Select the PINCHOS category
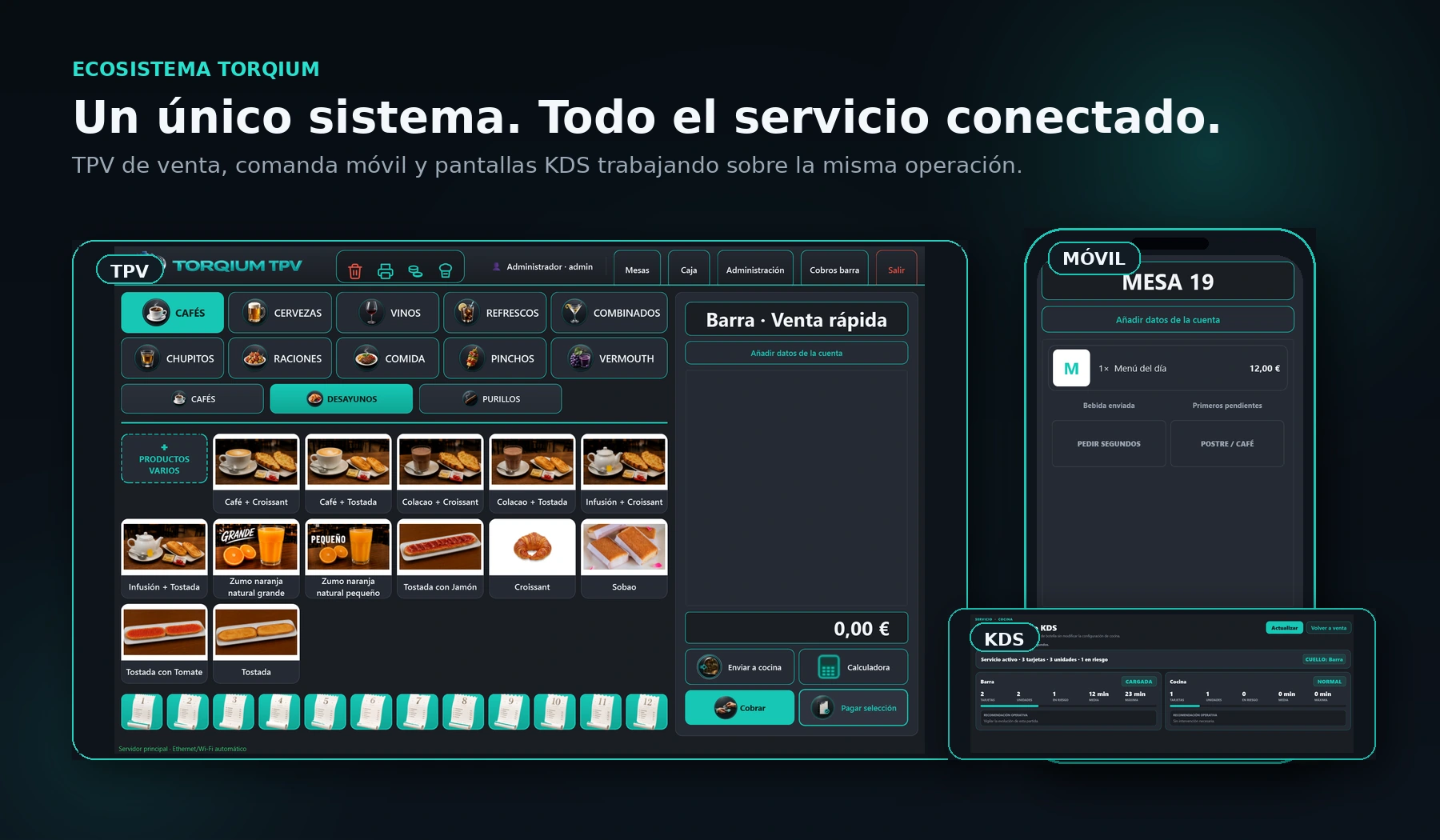The height and width of the screenshot is (840, 1440). [x=495, y=358]
